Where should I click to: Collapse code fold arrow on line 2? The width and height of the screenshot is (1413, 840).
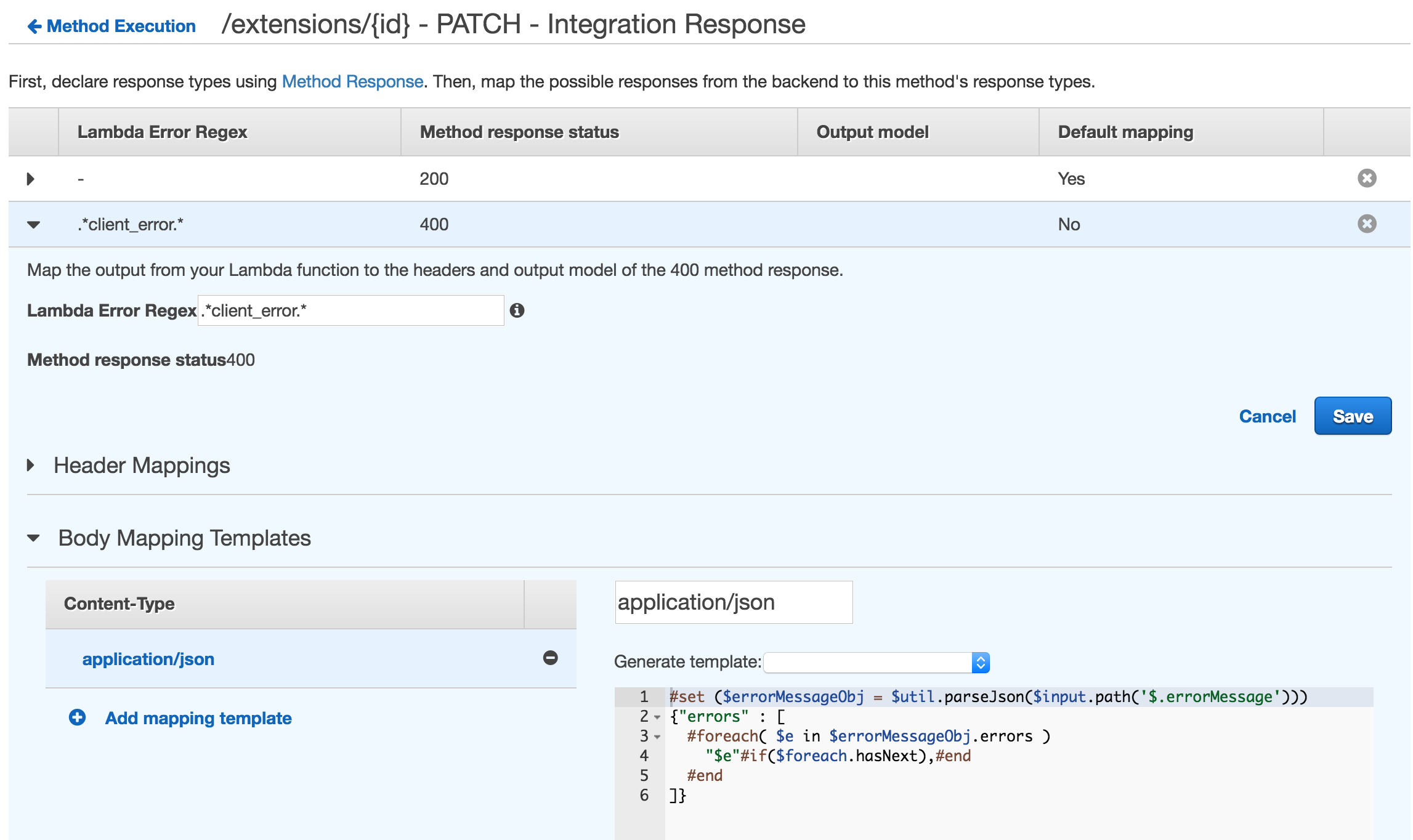(x=657, y=716)
